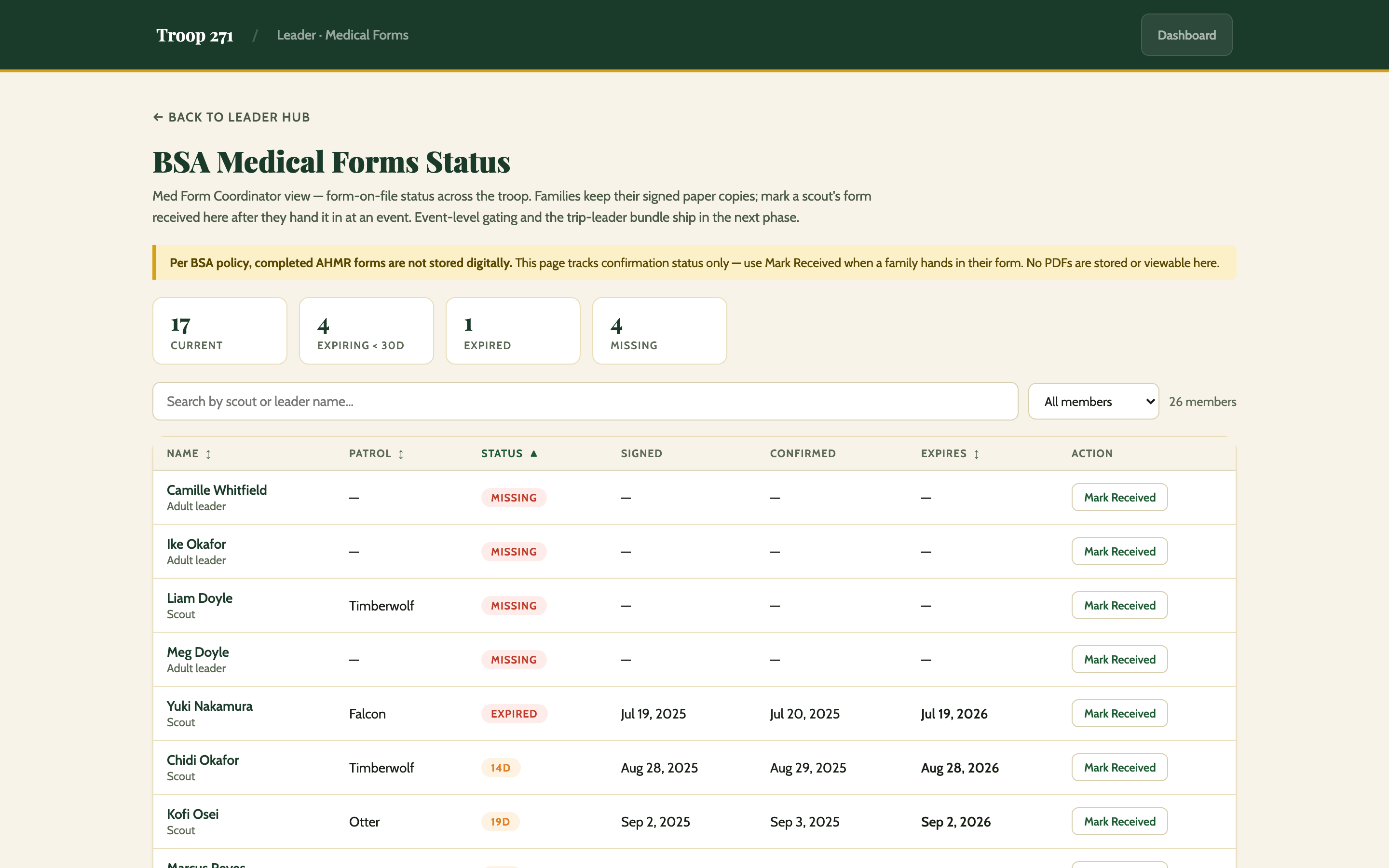Open the All members filter dropdown

(1093, 401)
